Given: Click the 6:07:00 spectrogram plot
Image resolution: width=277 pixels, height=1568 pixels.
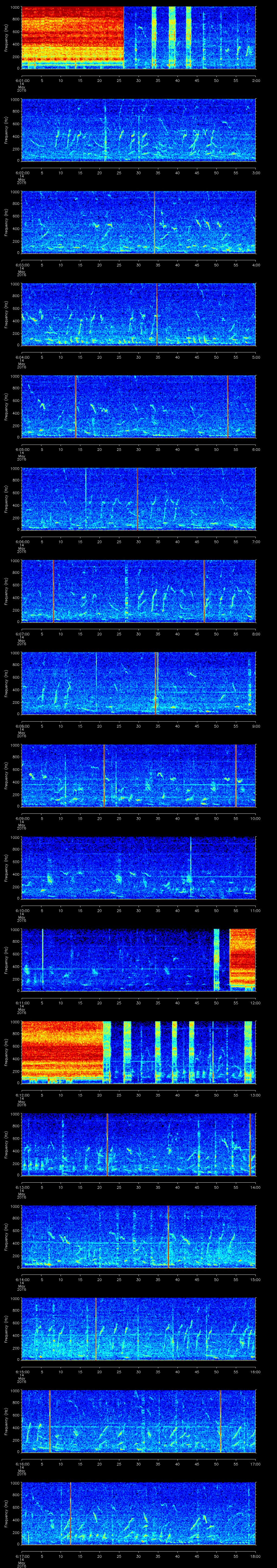Looking at the screenshot, I should (138, 591).
